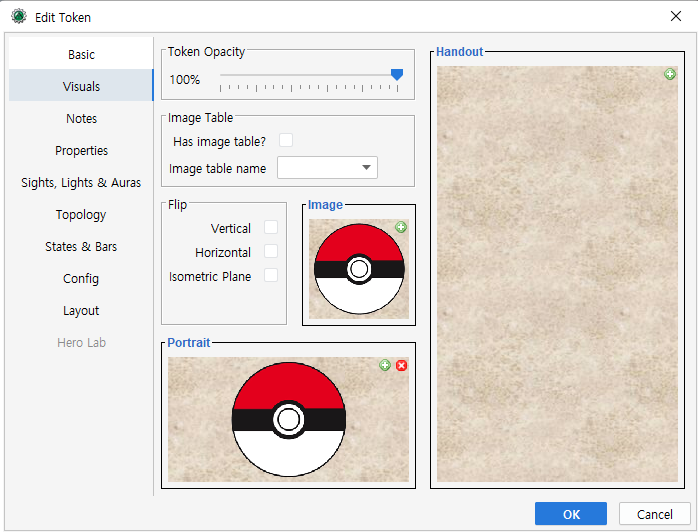Select the Config tab
The width and height of the screenshot is (698, 532).
pyautogui.click(x=81, y=279)
